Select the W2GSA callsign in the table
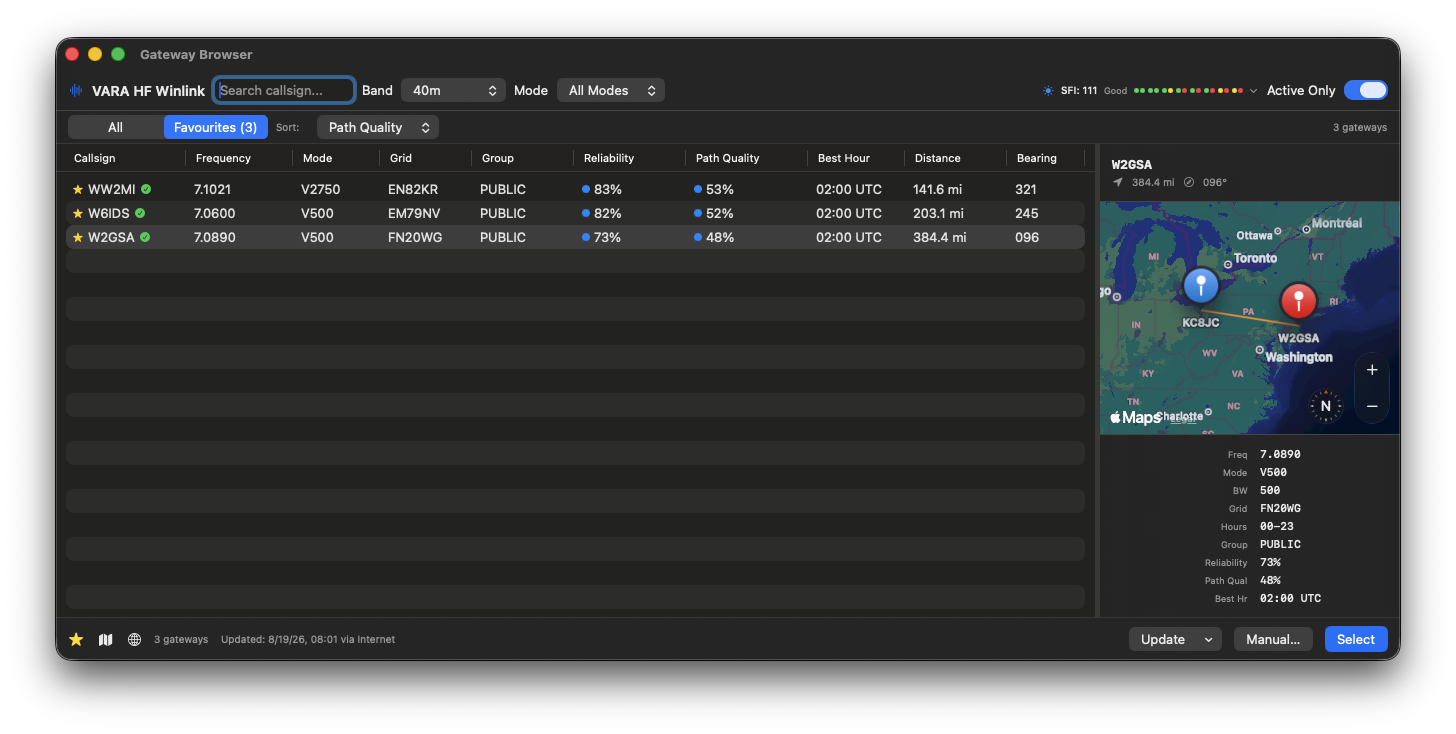This screenshot has width=1456, height=734. point(111,237)
